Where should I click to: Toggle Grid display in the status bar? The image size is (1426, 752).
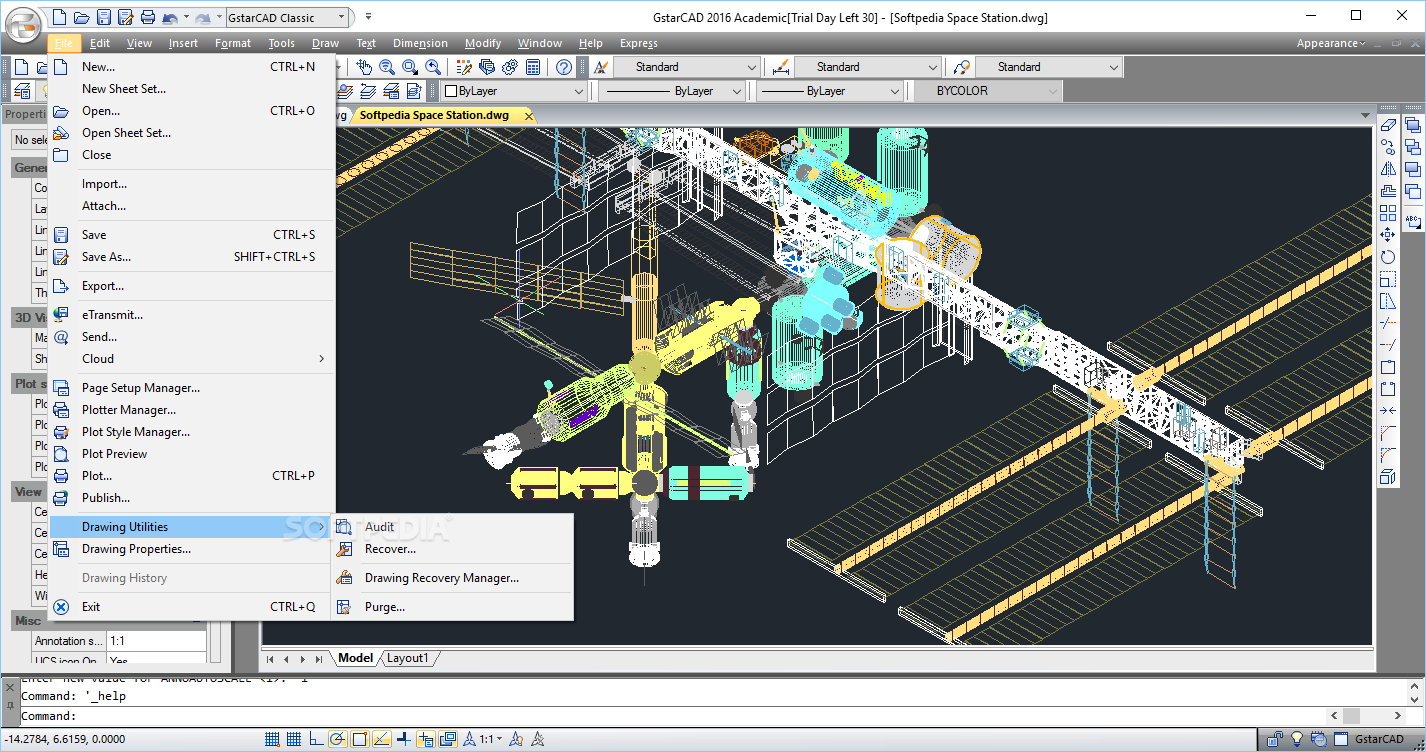[294, 740]
